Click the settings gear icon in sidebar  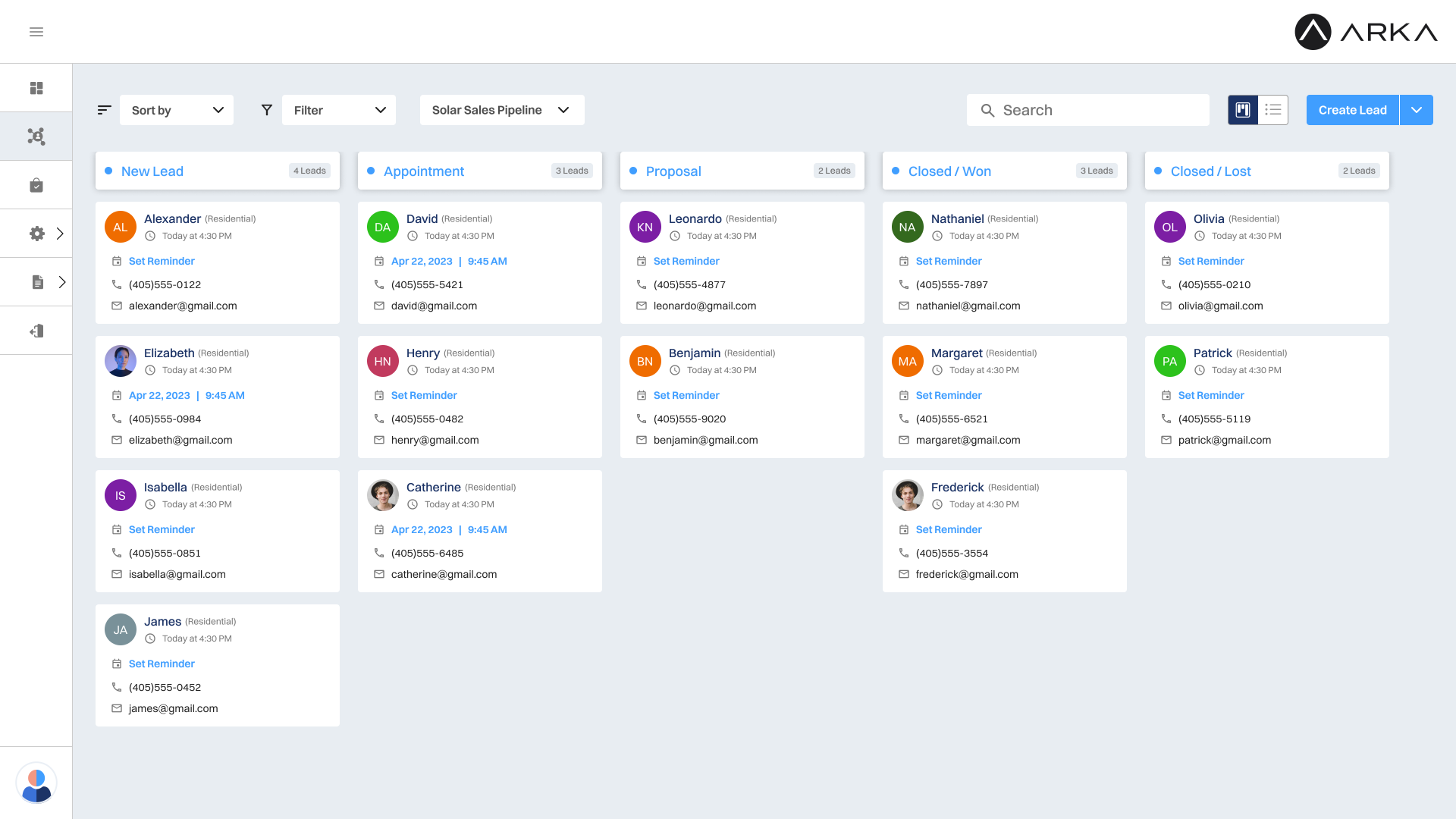(37, 233)
